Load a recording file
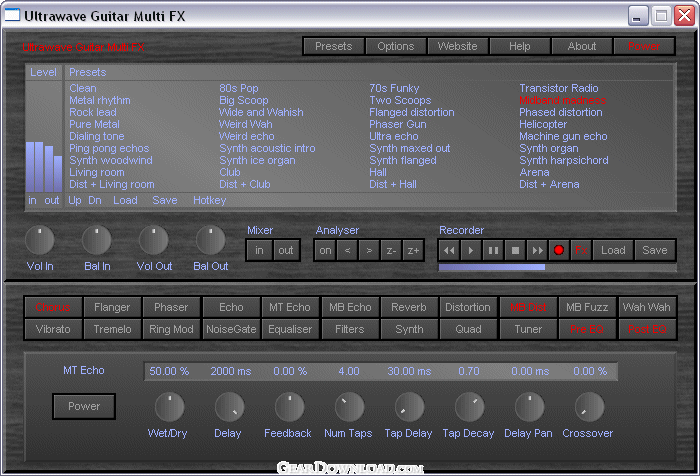 pos(613,251)
